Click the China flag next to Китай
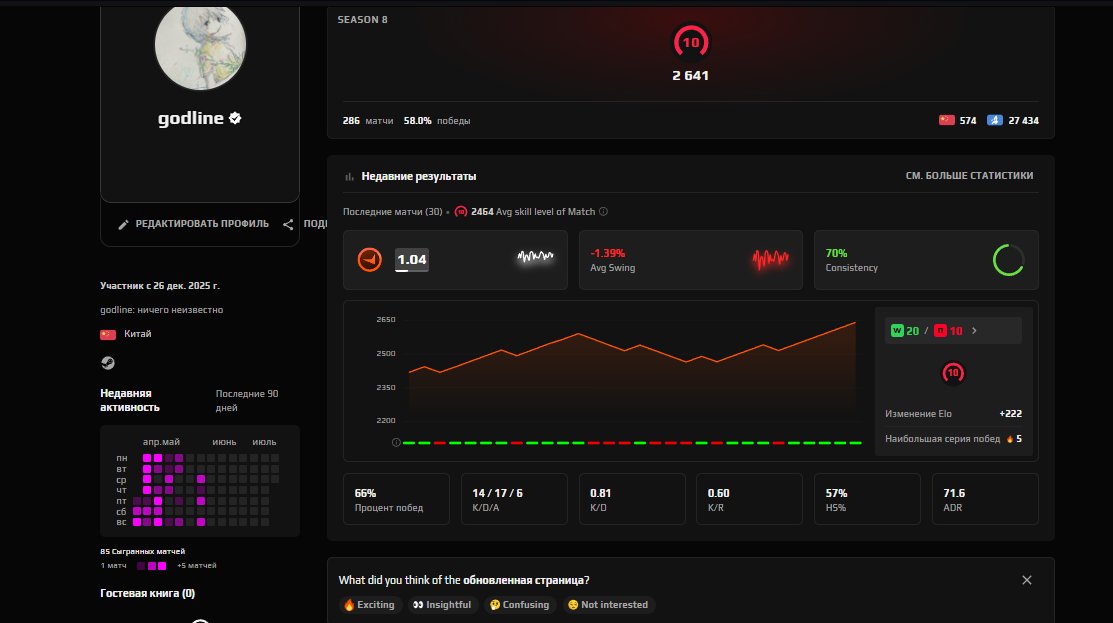Image resolution: width=1113 pixels, height=623 pixels. tap(108, 334)
